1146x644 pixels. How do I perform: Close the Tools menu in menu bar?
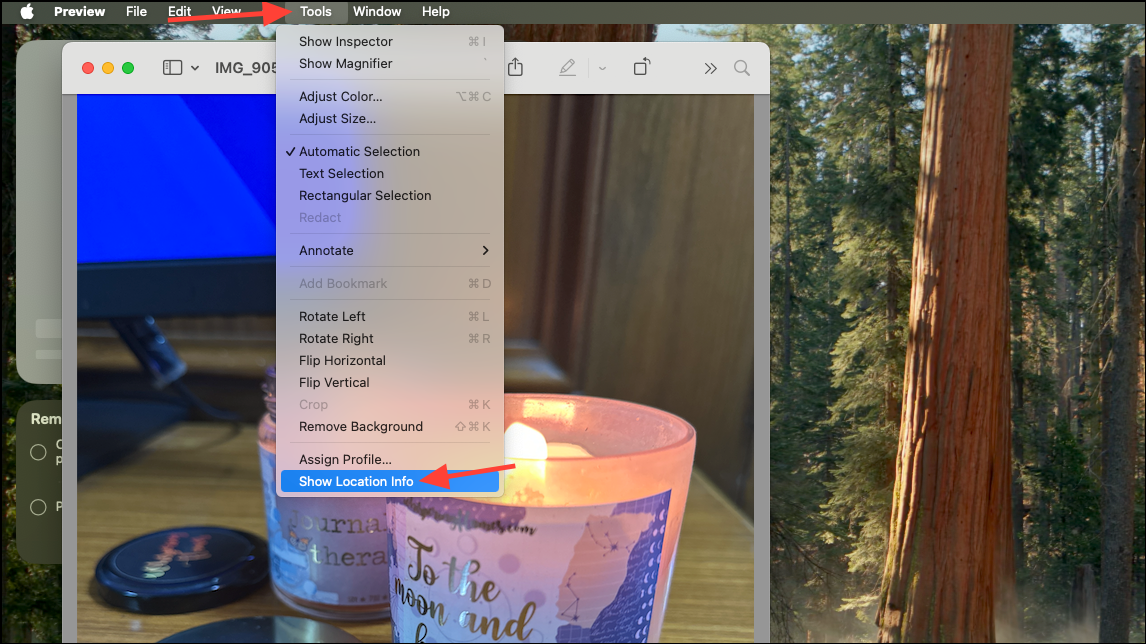[x=316, y=12]
